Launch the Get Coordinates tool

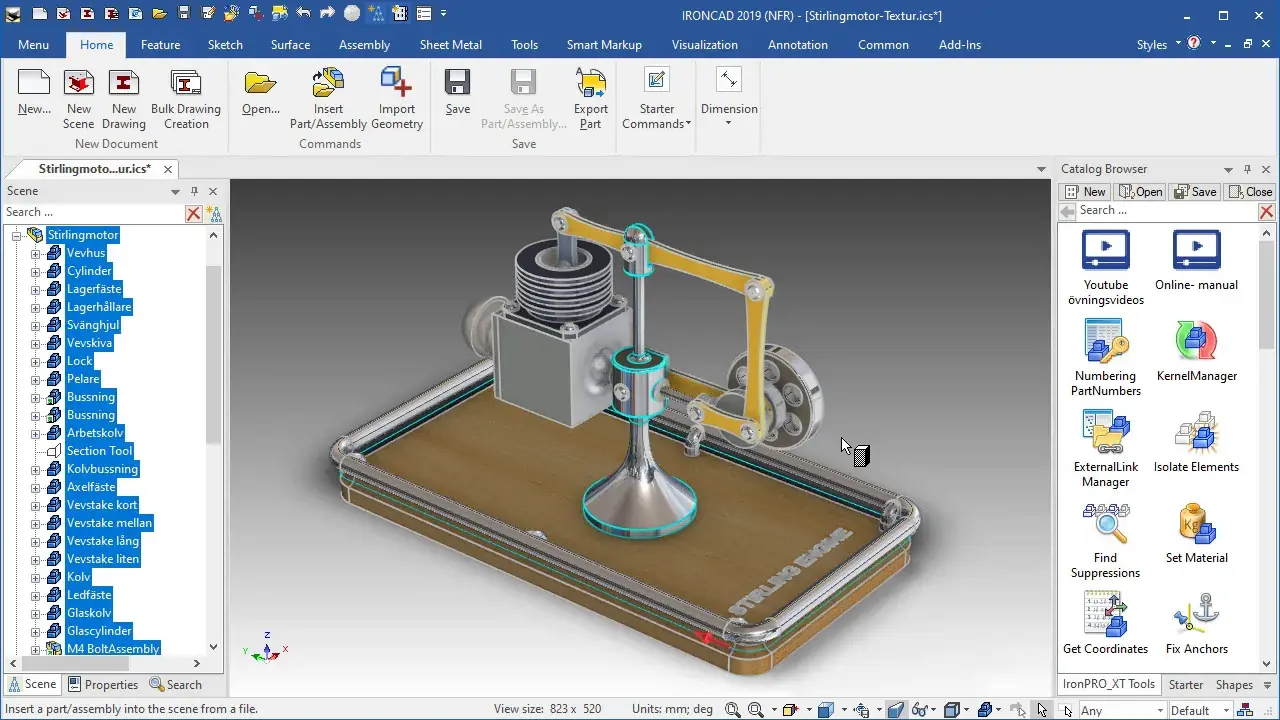point(1106,624)
